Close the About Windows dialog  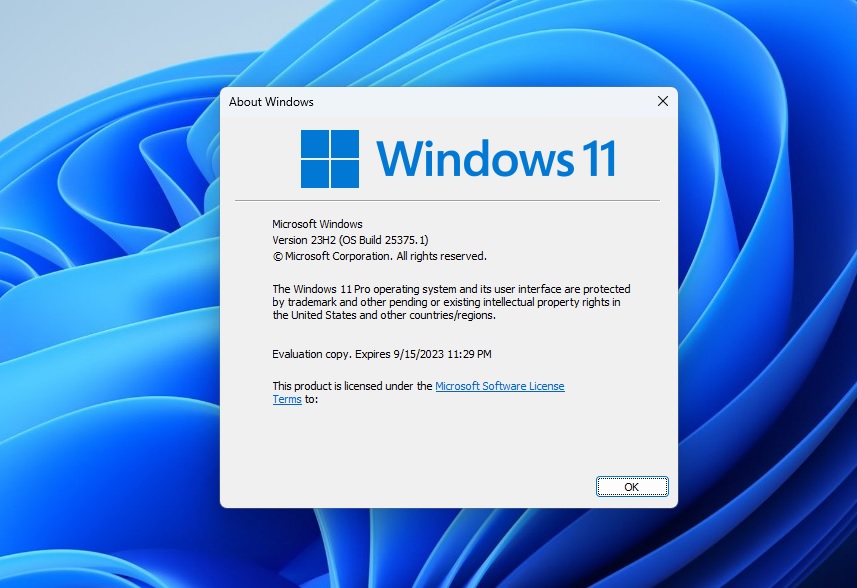[x=662, y=101]
